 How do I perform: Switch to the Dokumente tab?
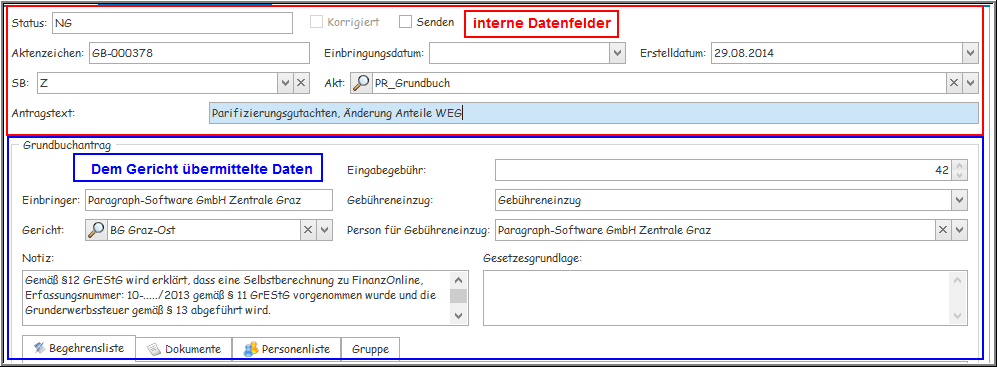click(x=184, y=349)
